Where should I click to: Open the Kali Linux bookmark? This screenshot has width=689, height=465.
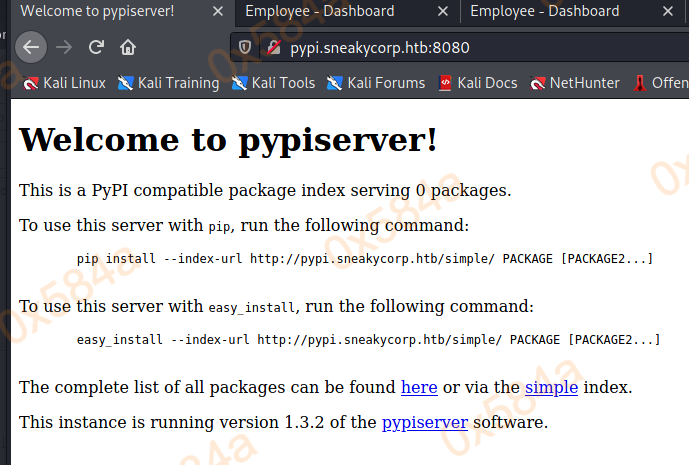click(x=64, y=83)
